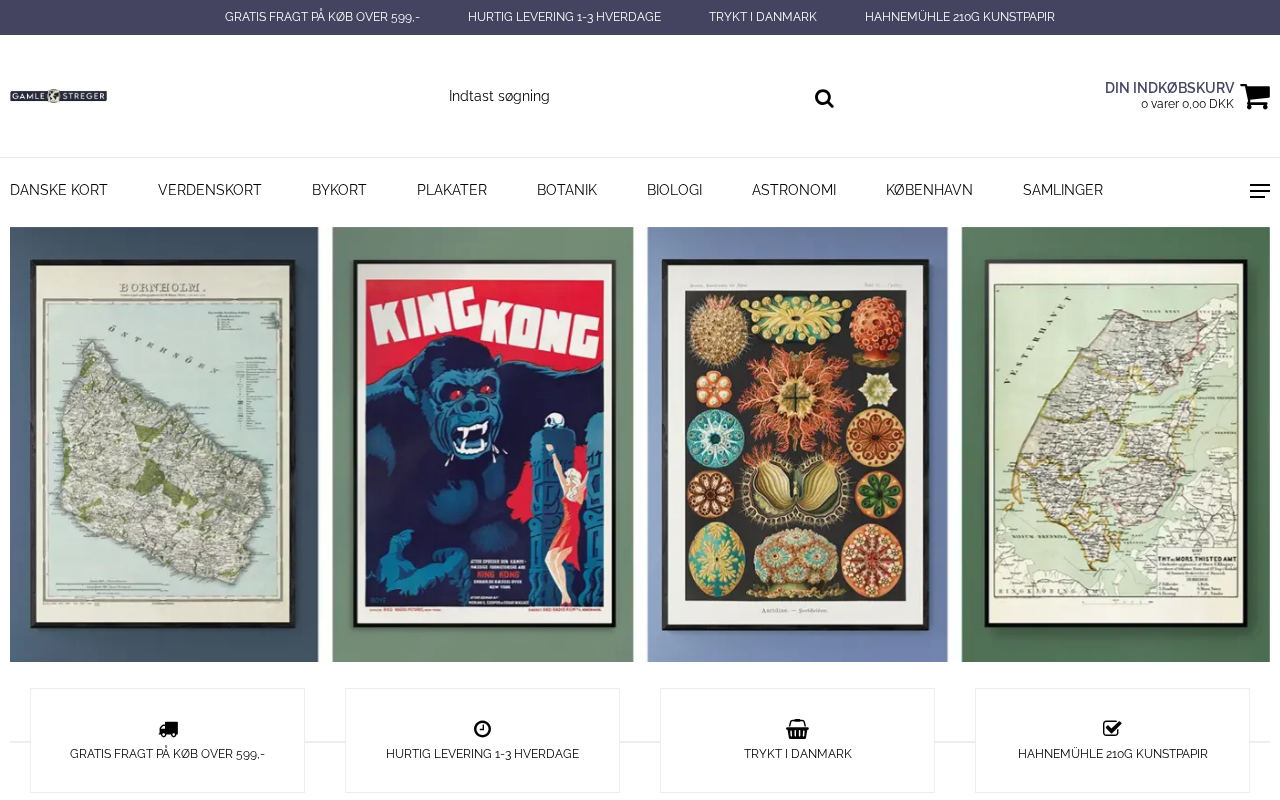Open the Verdenskort menu

[210, 190]
